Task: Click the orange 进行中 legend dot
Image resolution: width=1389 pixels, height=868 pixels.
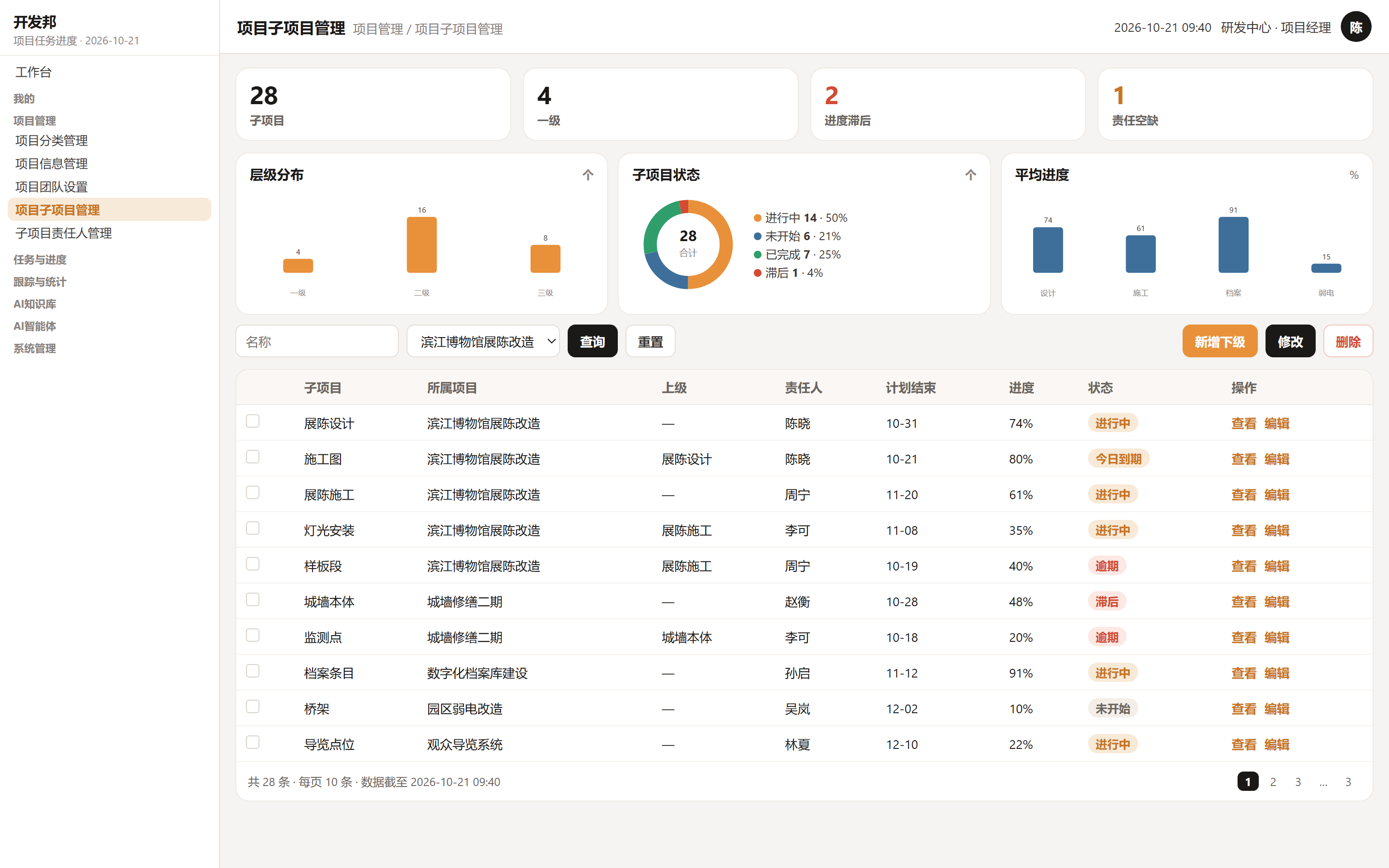Action: (x=757, y=218)
